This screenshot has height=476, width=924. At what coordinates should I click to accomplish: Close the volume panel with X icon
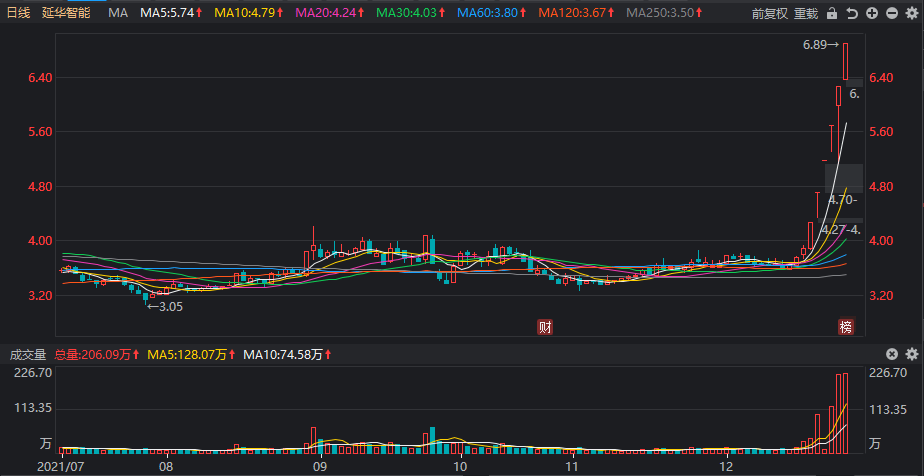click(892, 354)
